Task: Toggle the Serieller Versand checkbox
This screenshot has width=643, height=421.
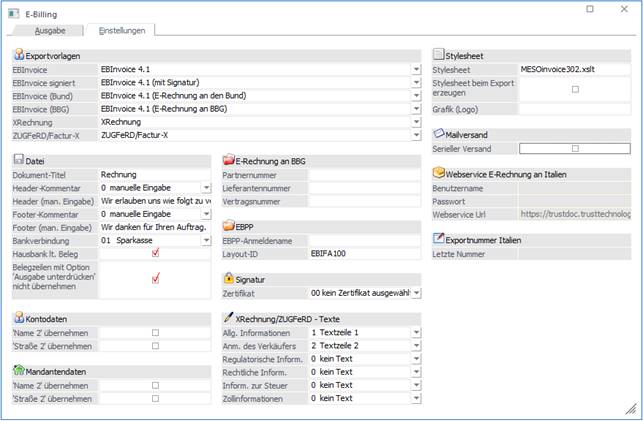Action: tap(574, 149)
